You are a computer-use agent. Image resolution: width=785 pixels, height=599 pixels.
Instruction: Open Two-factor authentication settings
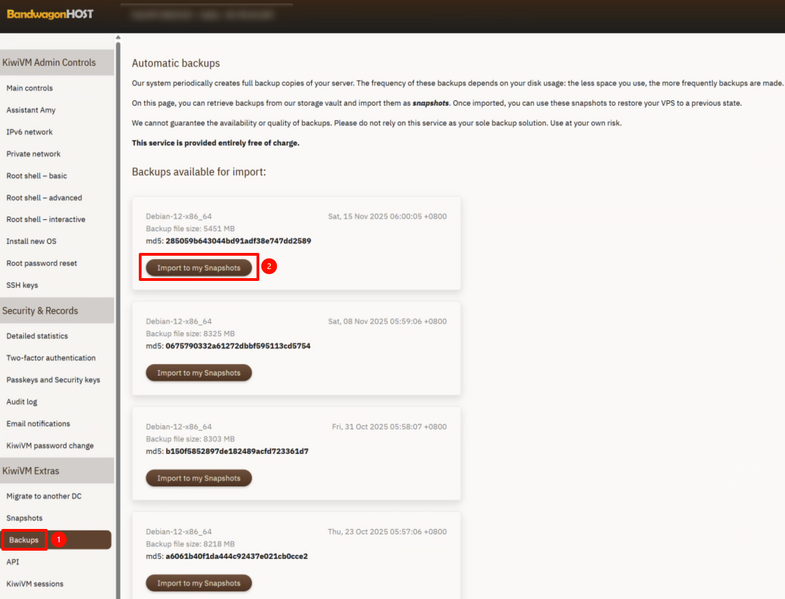pyautogui.click(x=51, y=358)
